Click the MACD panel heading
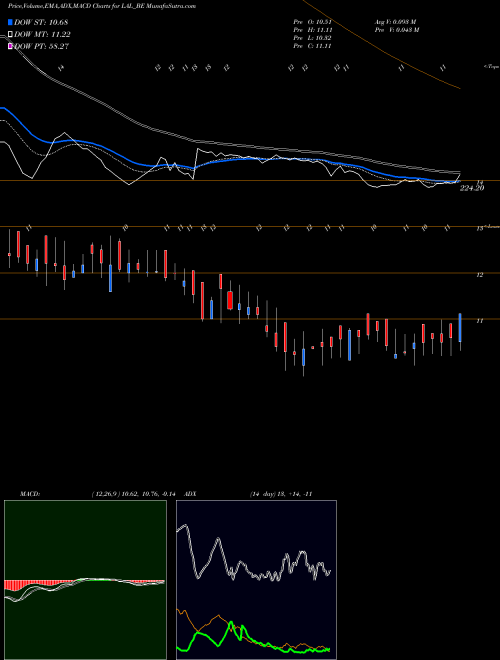This screenshot has height=660, width=500. (x=29, y=494)
